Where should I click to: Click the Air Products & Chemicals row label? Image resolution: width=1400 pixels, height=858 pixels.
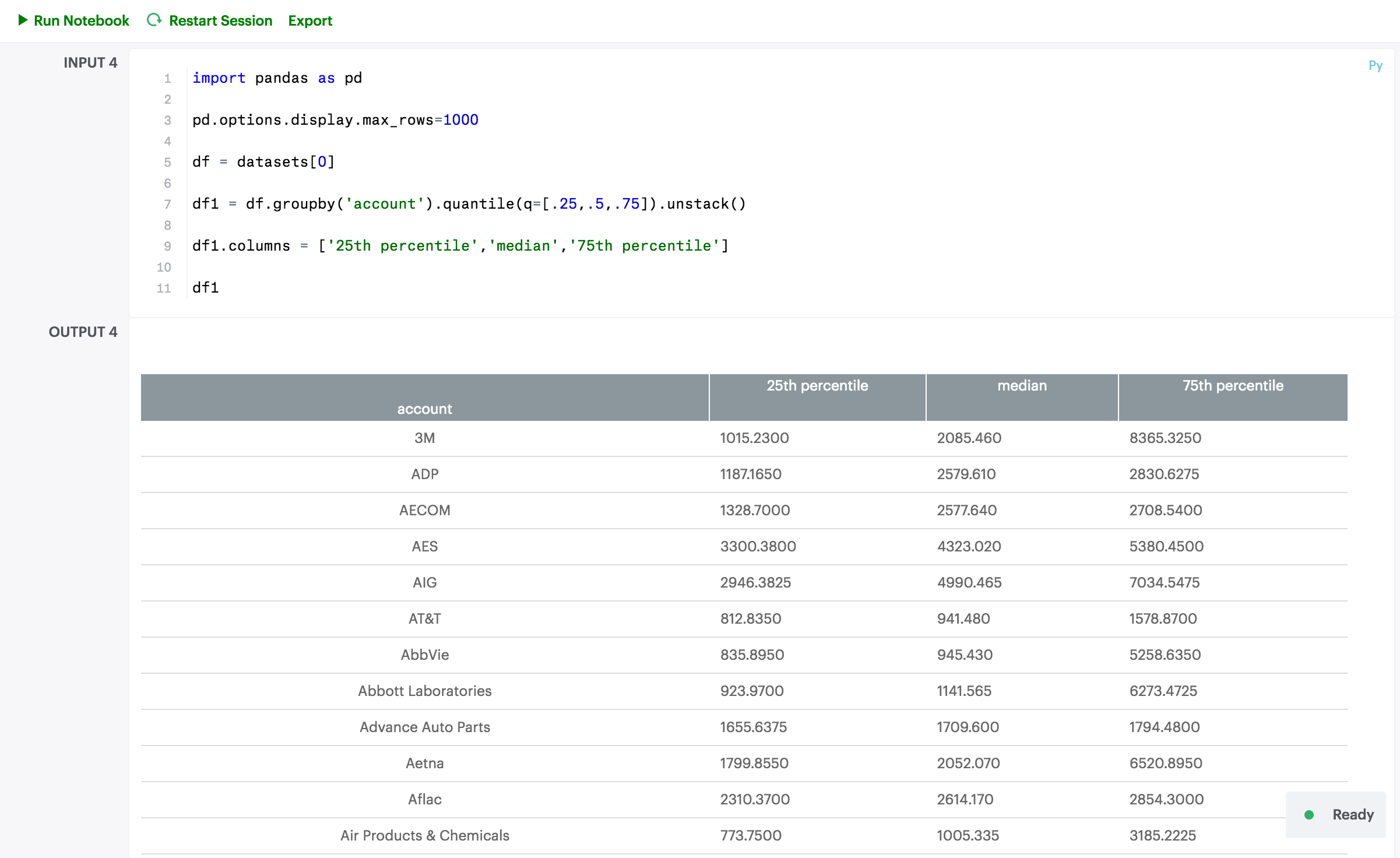(x=424, y=835)
